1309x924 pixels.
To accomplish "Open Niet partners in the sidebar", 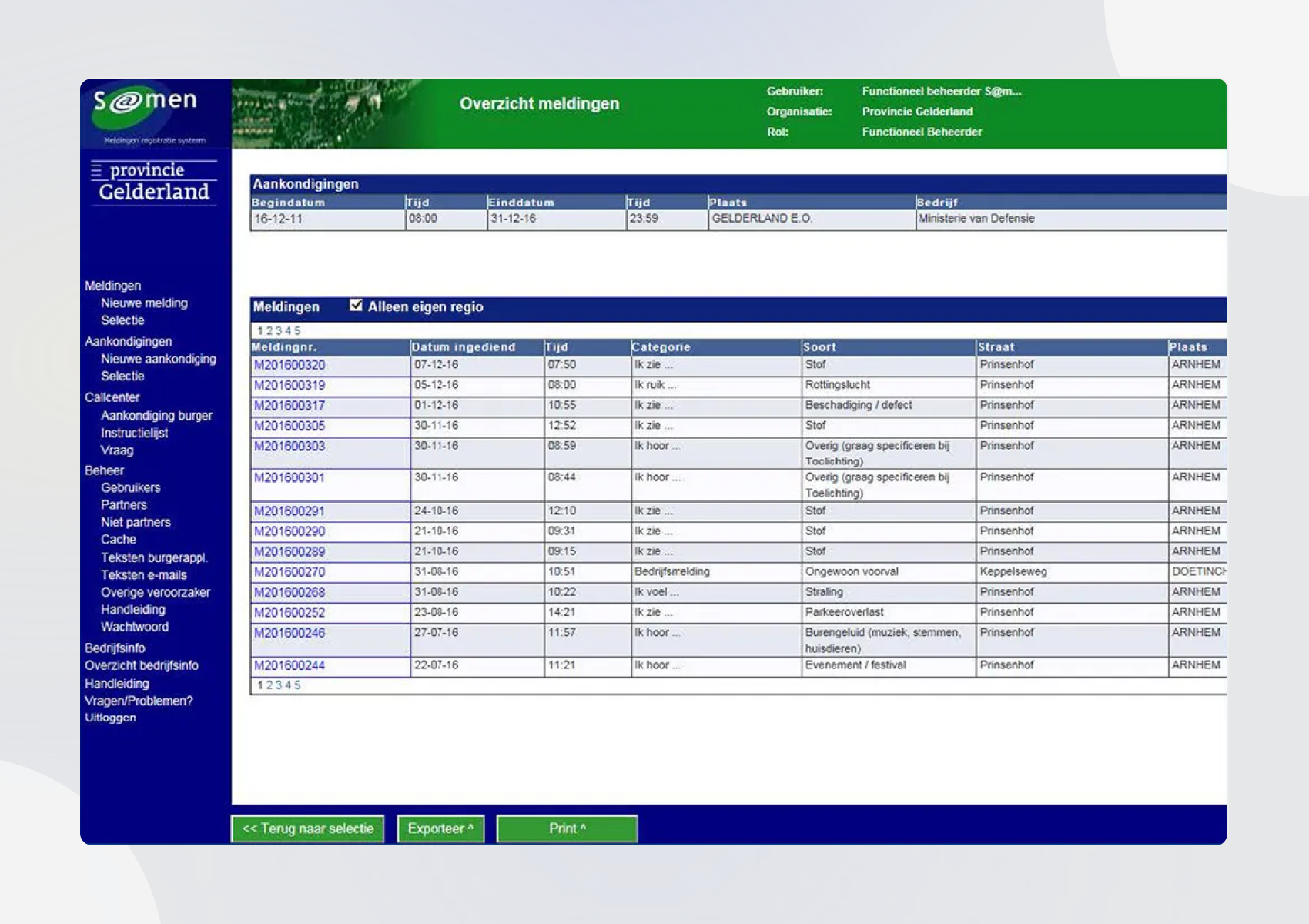I will point(136,522).
